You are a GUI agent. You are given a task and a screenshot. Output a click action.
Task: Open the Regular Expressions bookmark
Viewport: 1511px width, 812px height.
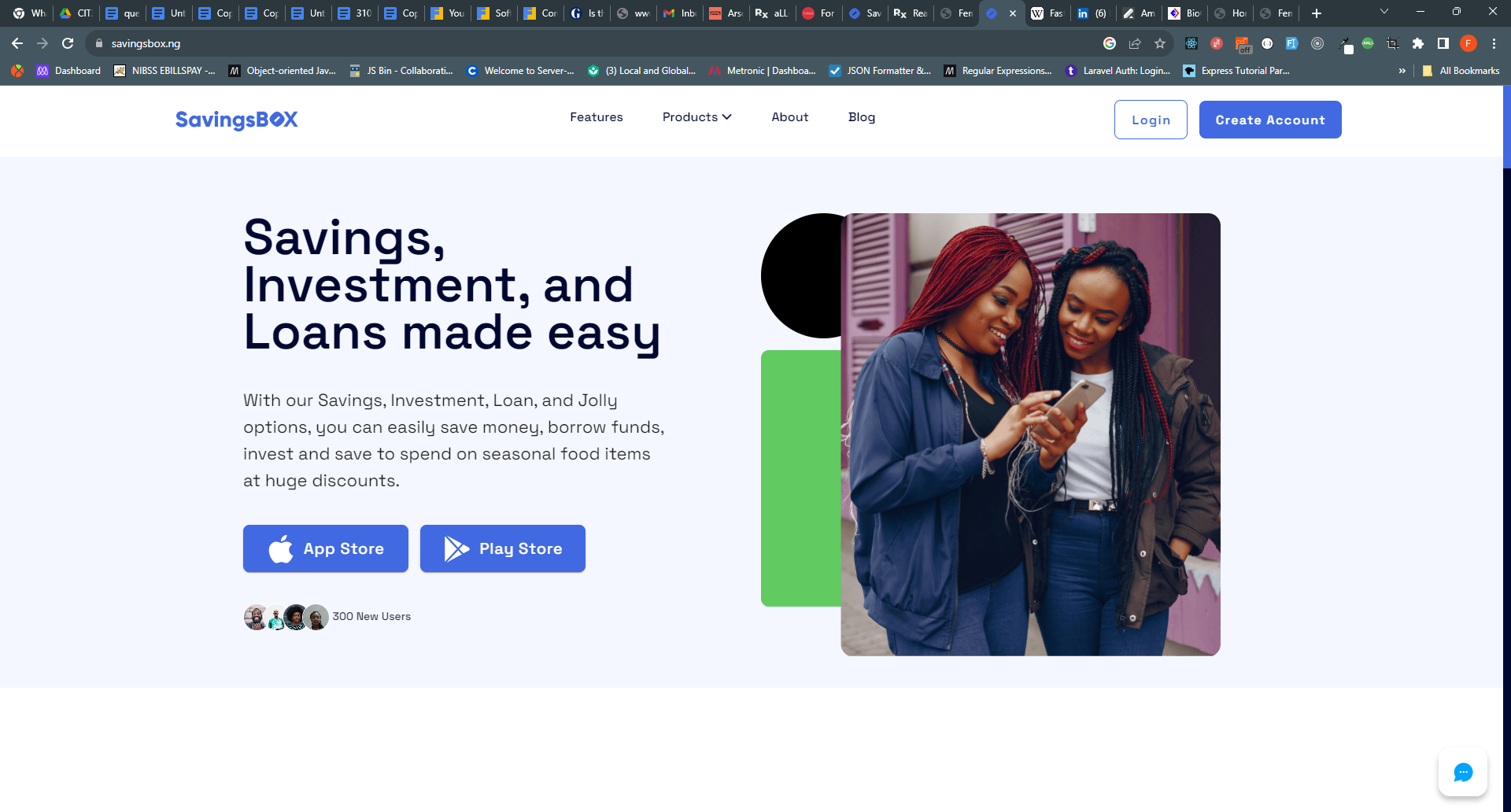[998, 71]
